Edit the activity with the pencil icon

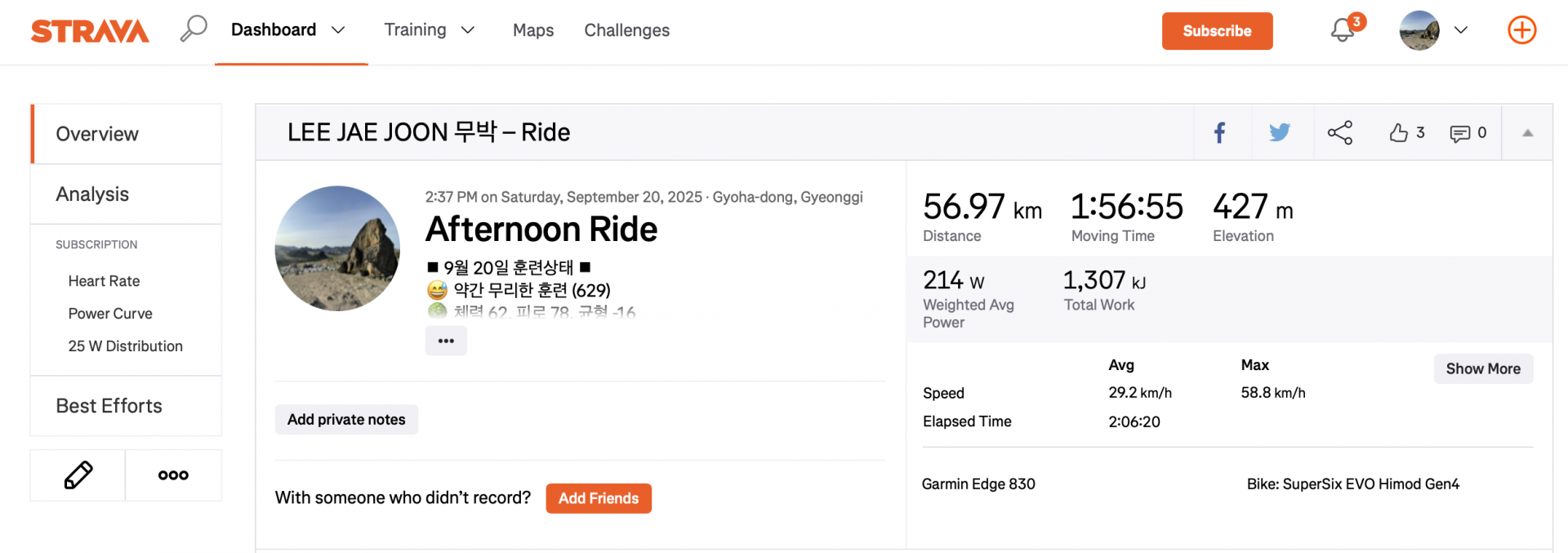tap(78, 475)
